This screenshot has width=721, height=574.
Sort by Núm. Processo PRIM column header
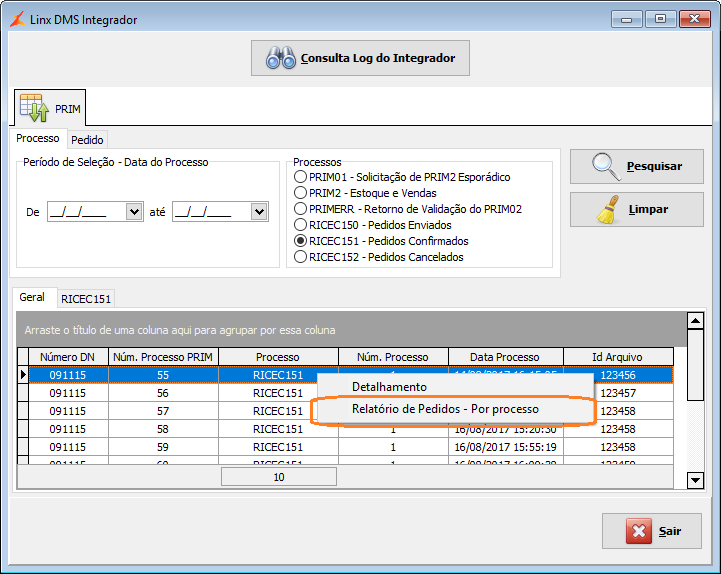163,357
